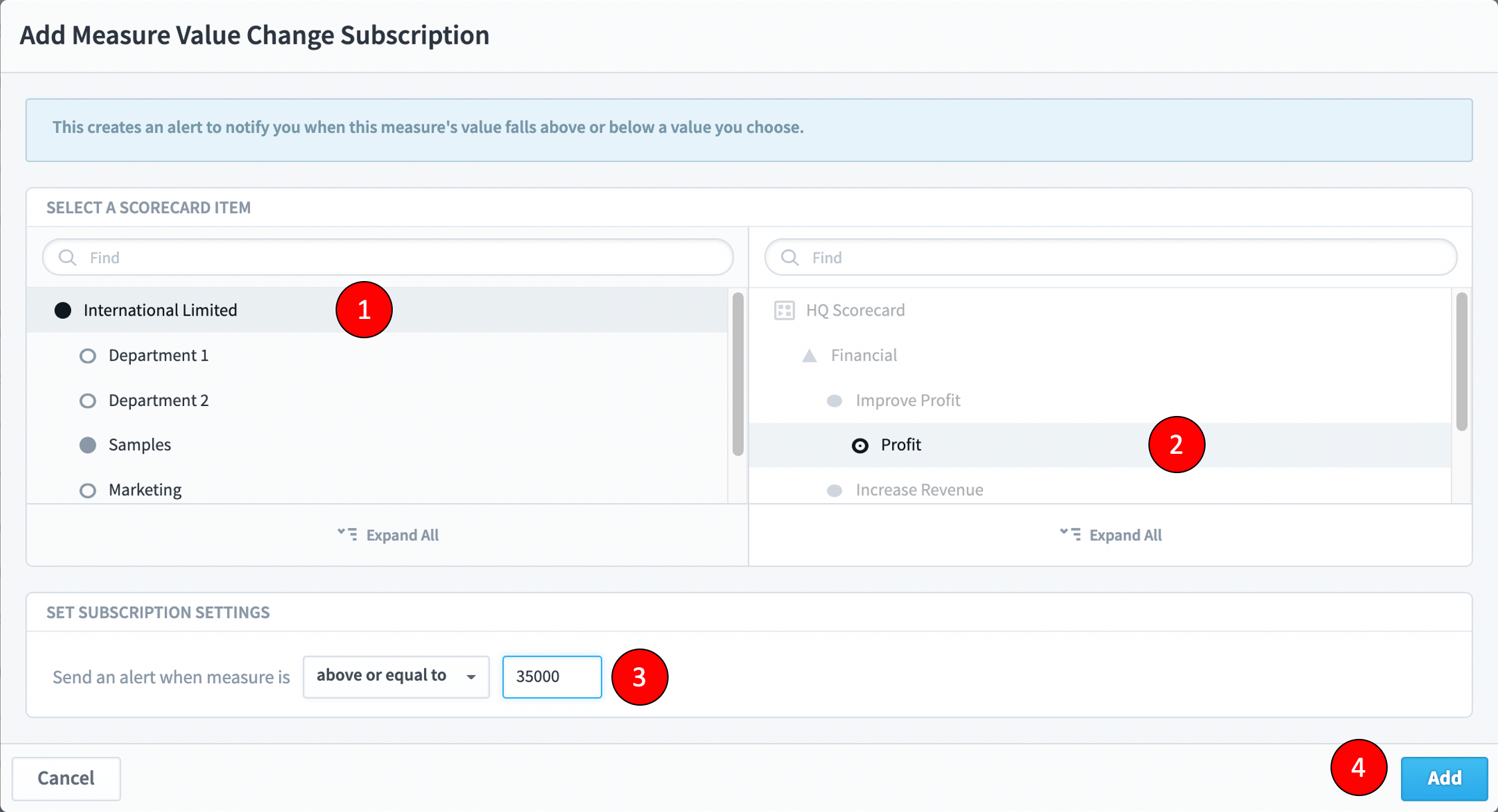1498x812 pixels.
Task: Deselect the Profit radio button
Action: tap(860, 445)
